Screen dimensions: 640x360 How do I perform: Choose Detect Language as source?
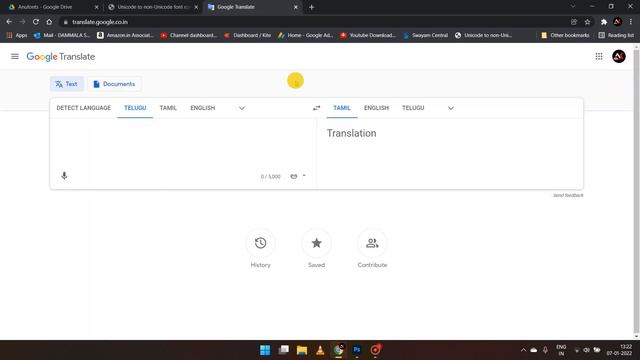coord(84,108)
